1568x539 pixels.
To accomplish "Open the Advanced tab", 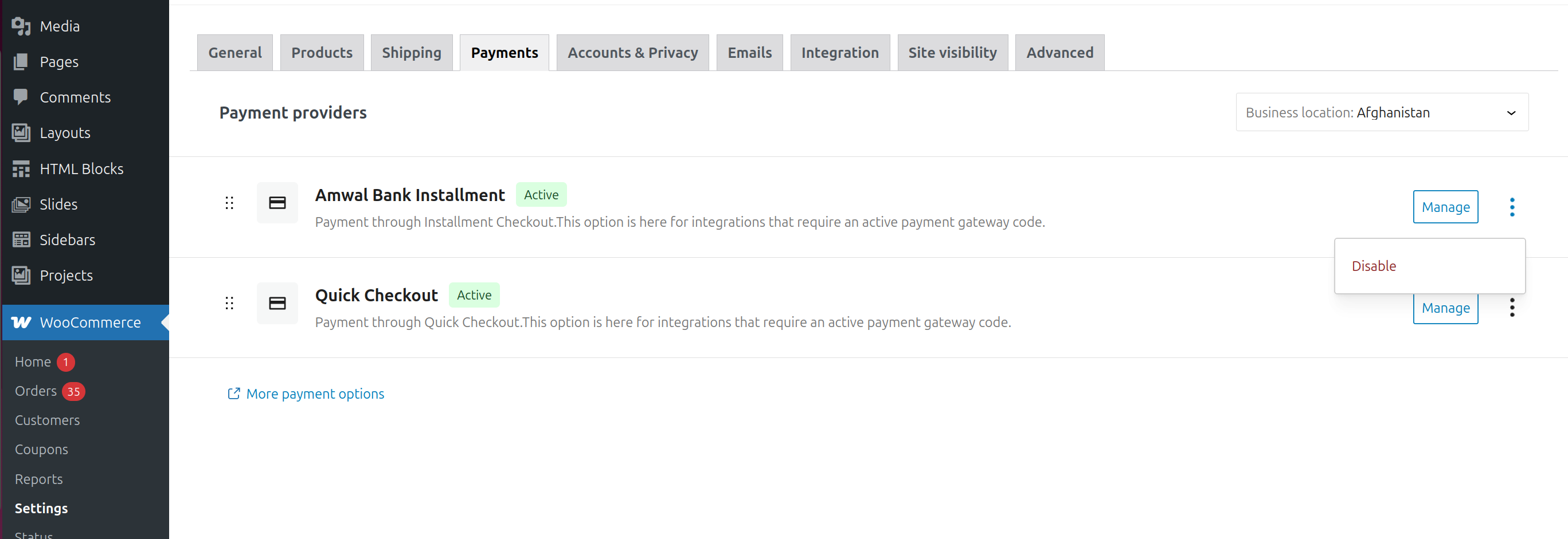I will point(1059,53).
